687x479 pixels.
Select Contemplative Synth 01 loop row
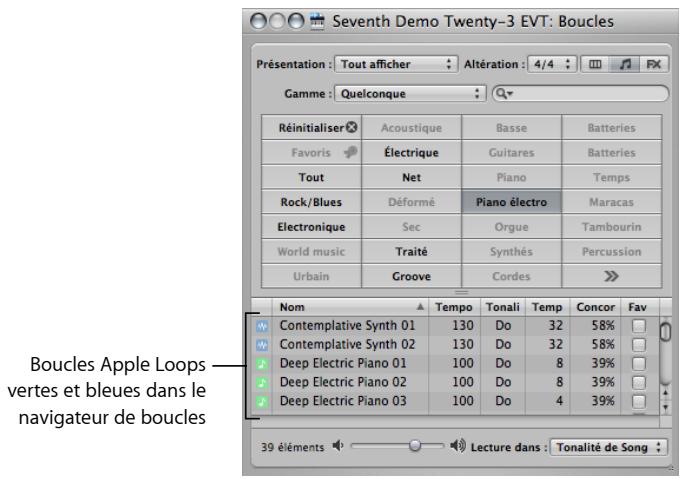tap(456, 326)
